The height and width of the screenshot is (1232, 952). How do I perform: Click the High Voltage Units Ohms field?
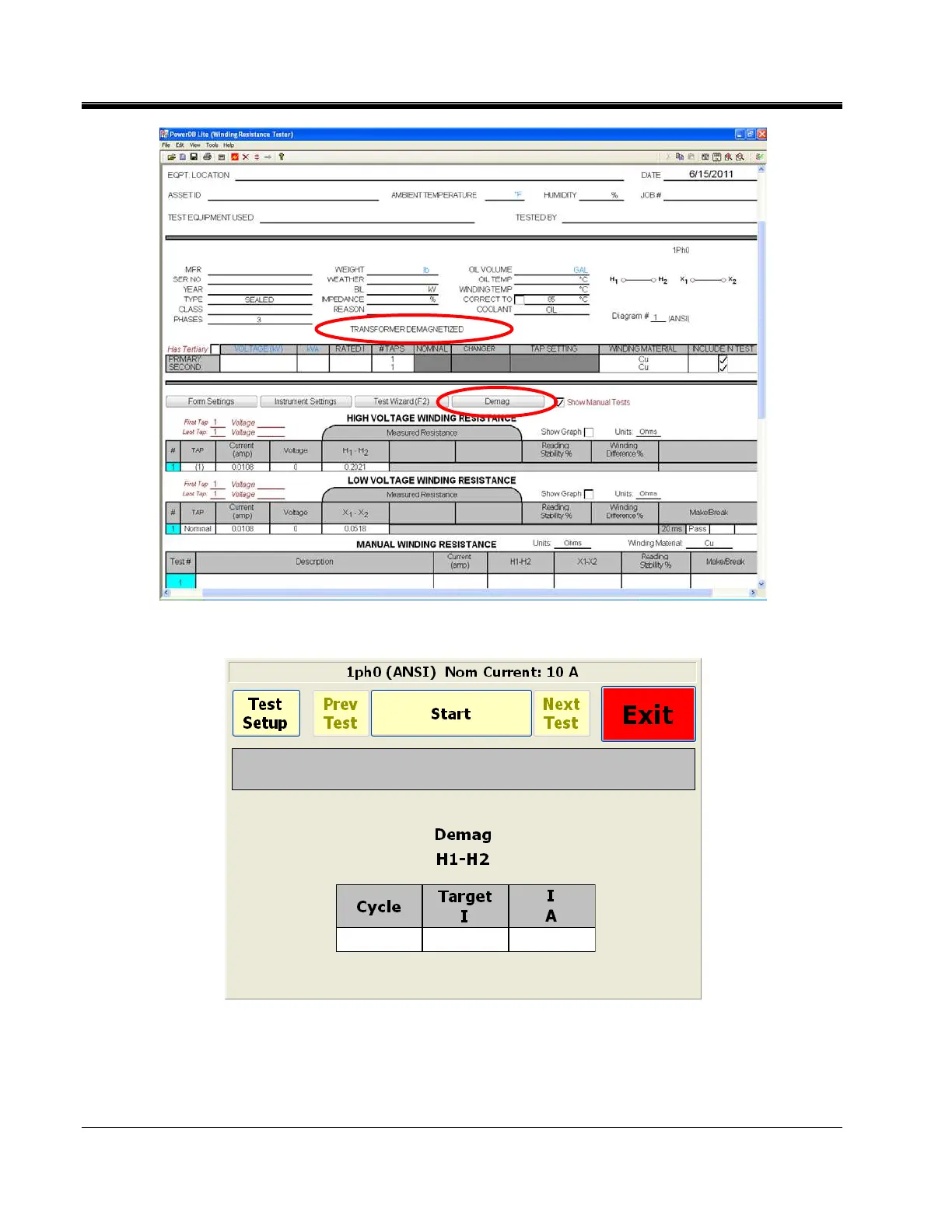[648, 432]
